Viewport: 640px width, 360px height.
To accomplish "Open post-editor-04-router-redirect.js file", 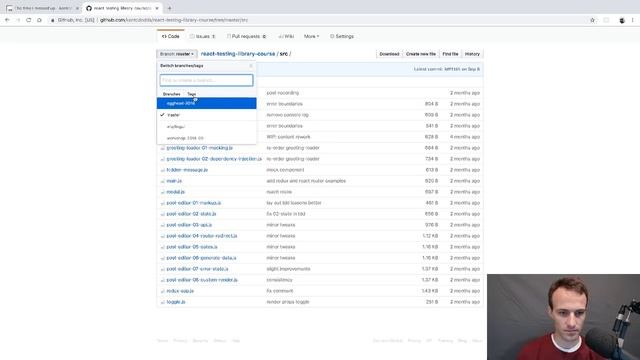I will click(202, 236).
